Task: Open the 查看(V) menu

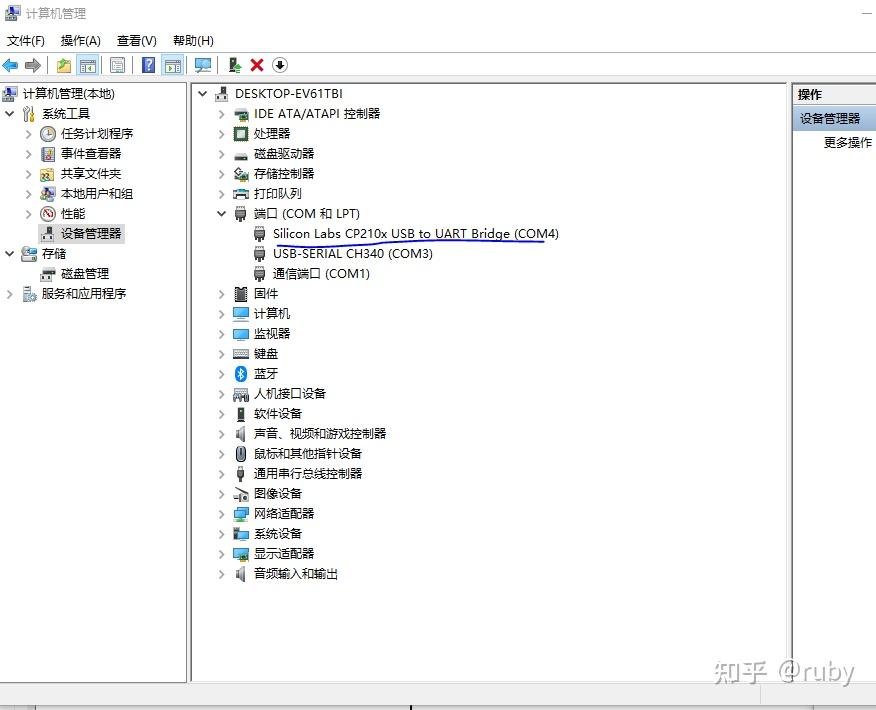Action: point(135,41)
